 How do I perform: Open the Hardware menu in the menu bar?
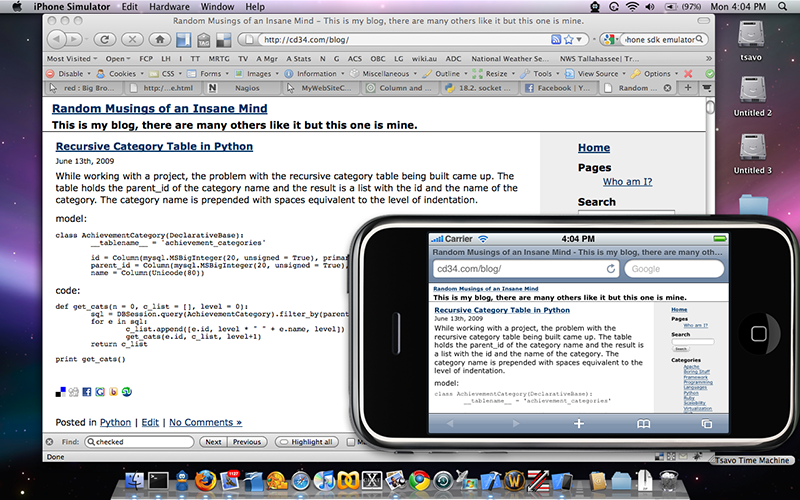[169, 7]
